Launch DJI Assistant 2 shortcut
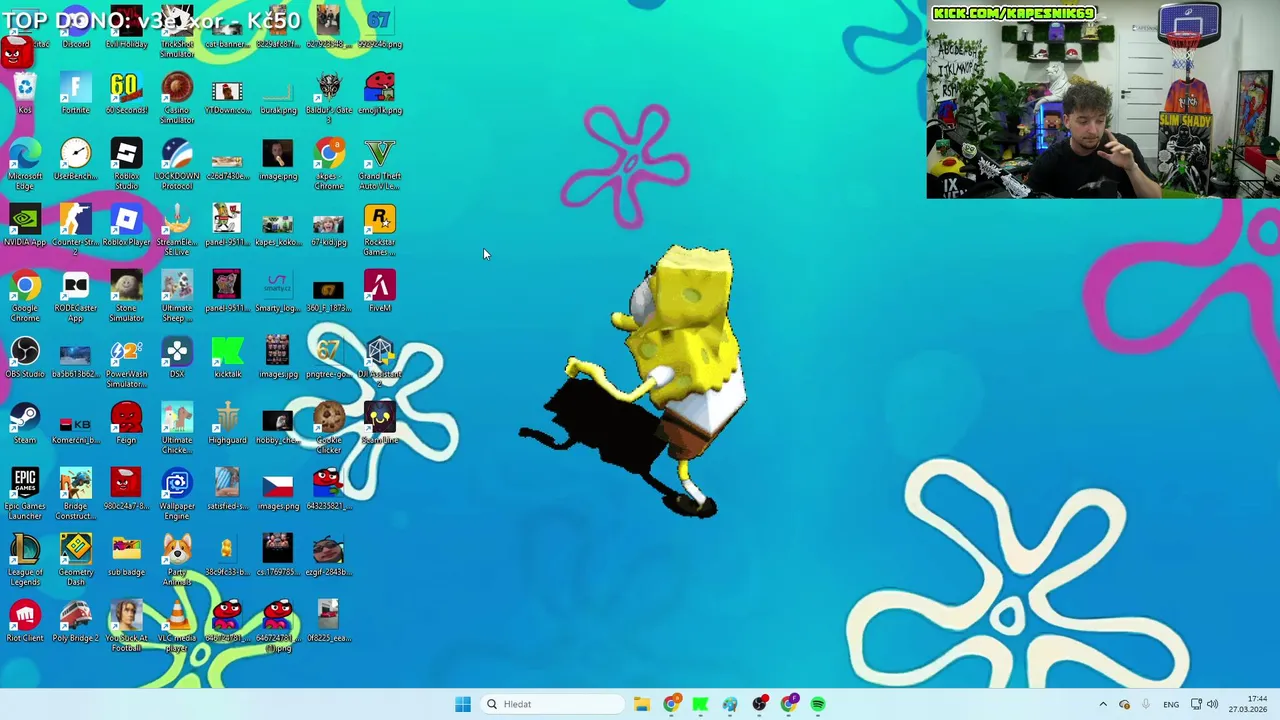 (x=380, y=363)
